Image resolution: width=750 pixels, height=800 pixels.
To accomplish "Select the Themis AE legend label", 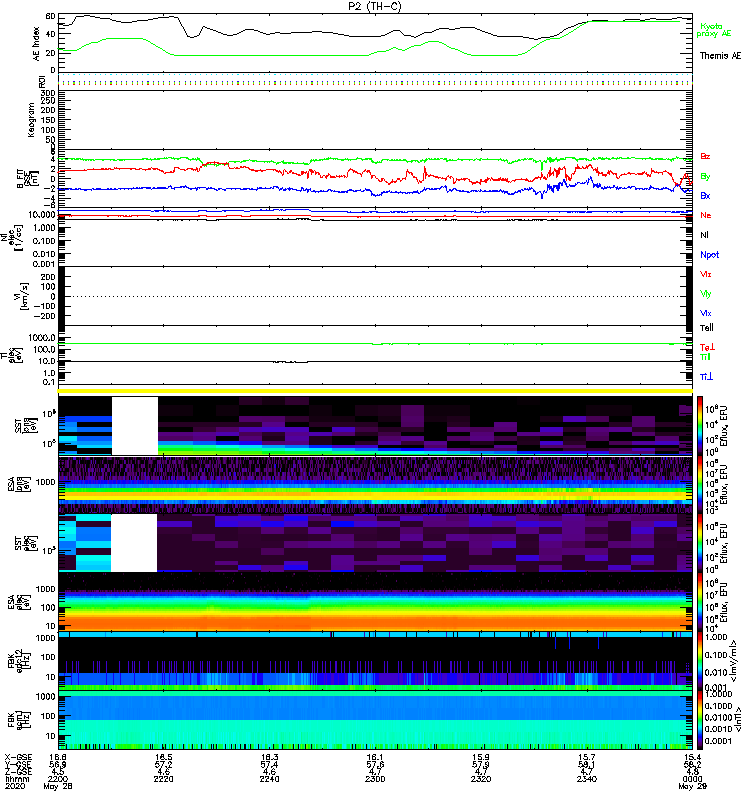I will (x=720, y=56).
